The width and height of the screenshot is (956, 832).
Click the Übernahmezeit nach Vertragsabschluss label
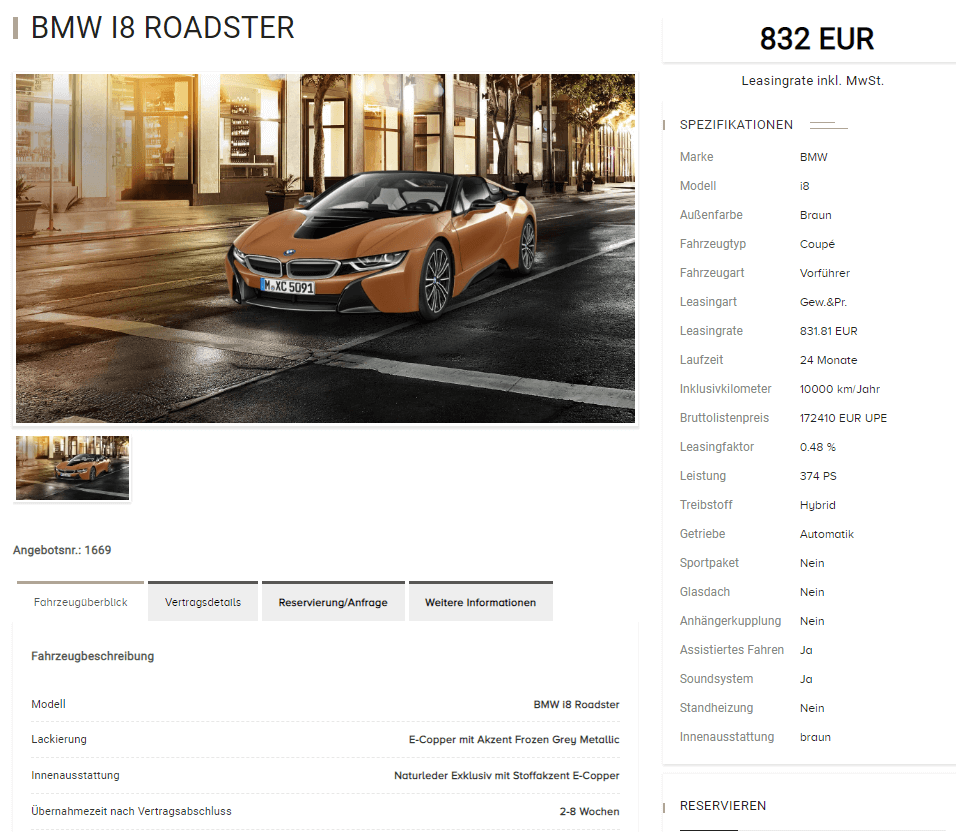[x=132, y=811]
